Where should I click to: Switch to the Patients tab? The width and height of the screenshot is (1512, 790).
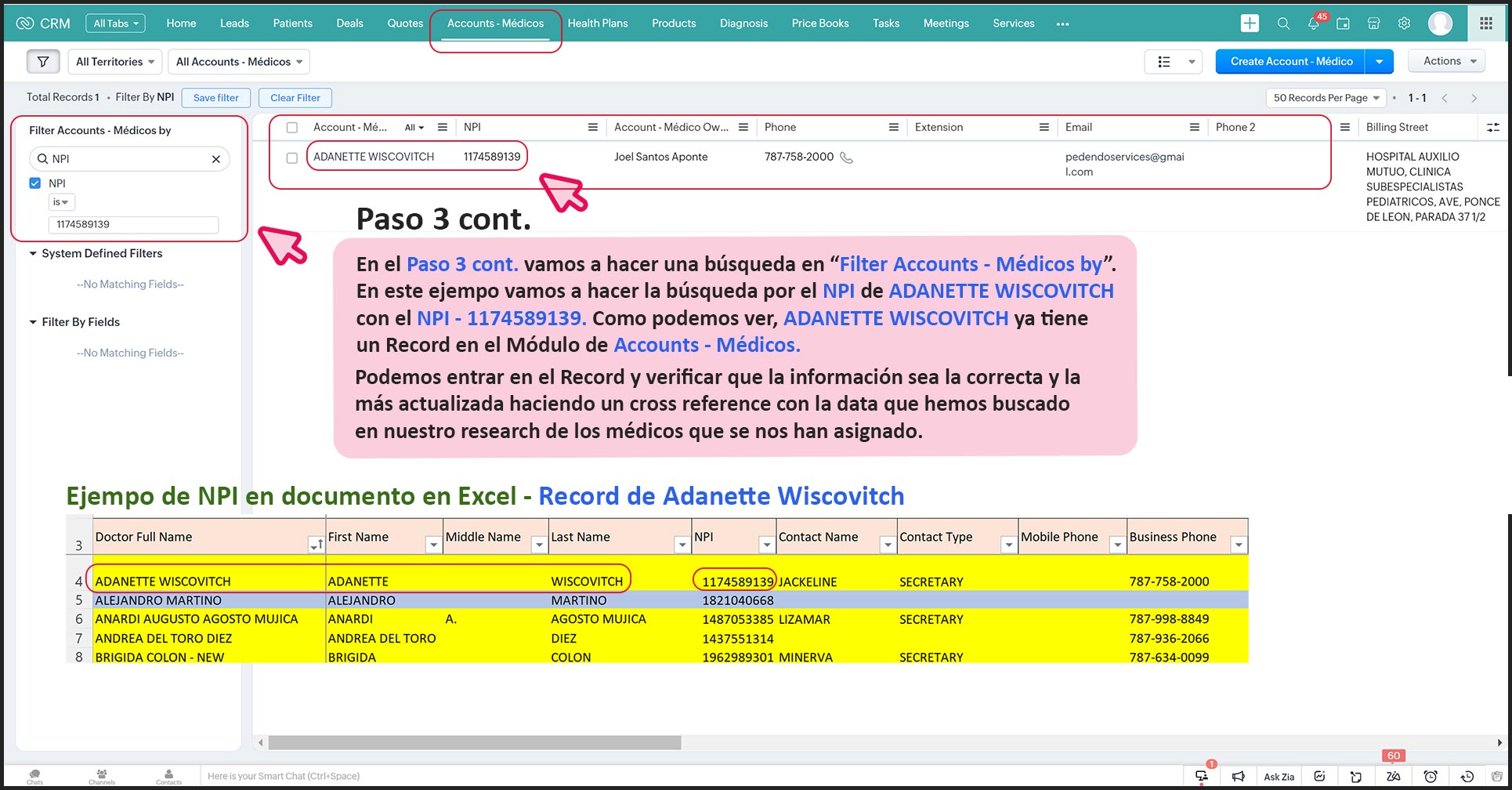(292, 24)
